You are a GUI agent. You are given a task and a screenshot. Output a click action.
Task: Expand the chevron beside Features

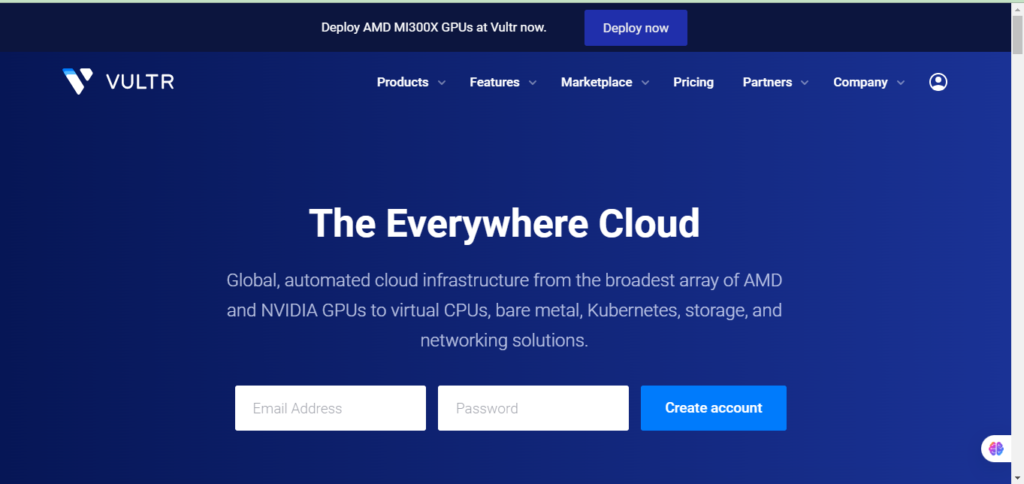tap(533, 83)
